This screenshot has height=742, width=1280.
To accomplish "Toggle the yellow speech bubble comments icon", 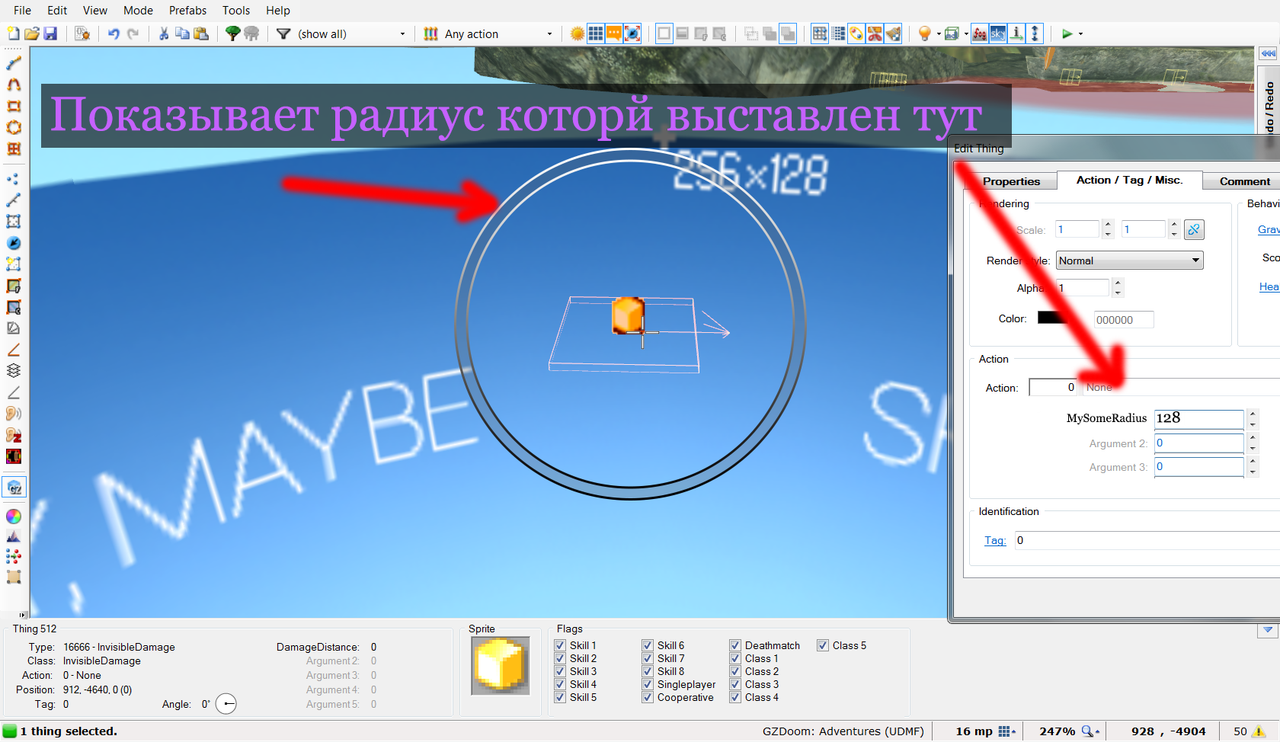I will point(614,33).
